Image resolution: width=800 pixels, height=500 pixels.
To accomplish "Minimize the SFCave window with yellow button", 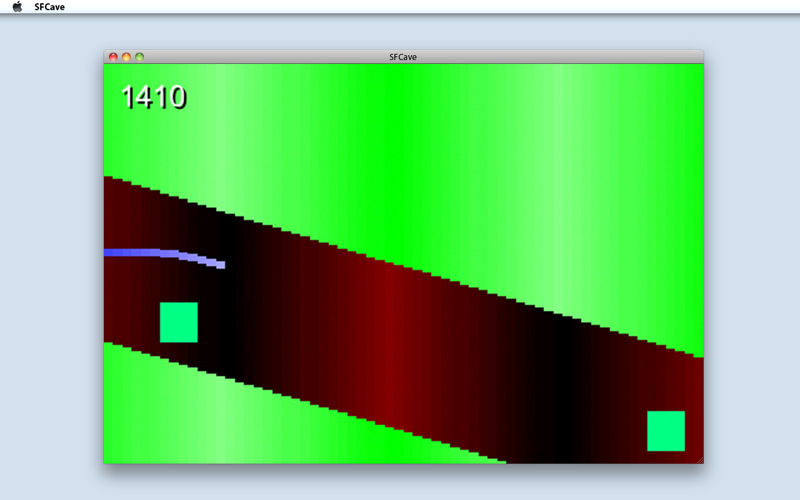I will (126, 57).
